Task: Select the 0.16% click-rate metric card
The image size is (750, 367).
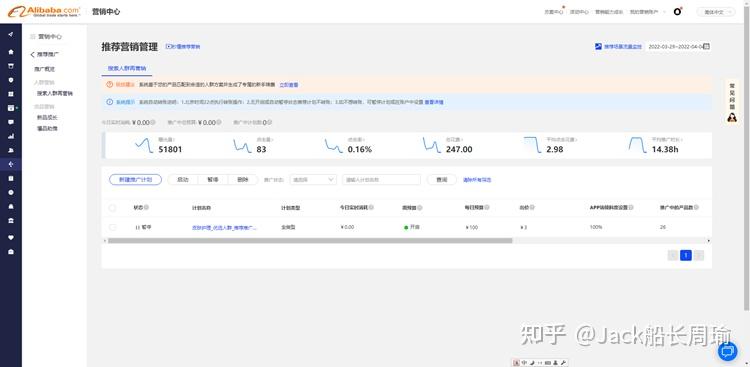Action: (x=348, y=145)
